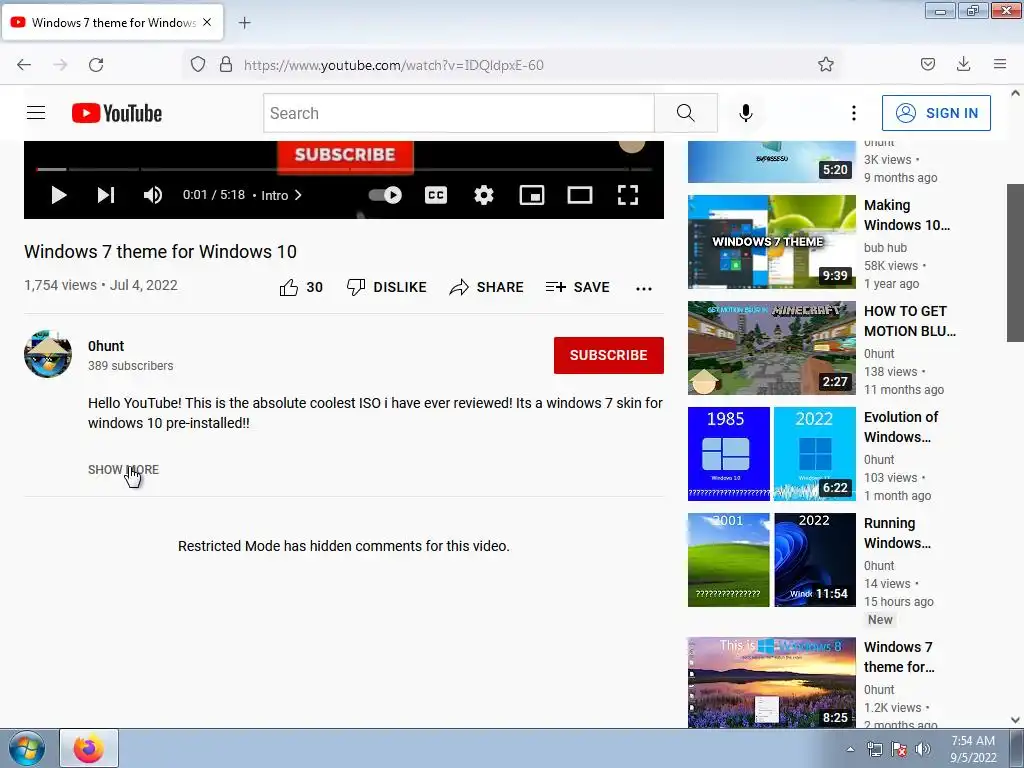Go back in the browser
This screenshot has width=1024, height=768.
click(x=24, y=65)
